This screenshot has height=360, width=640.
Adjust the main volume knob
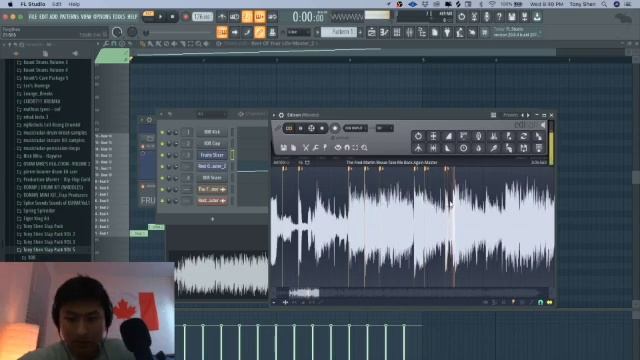(117, 32)
